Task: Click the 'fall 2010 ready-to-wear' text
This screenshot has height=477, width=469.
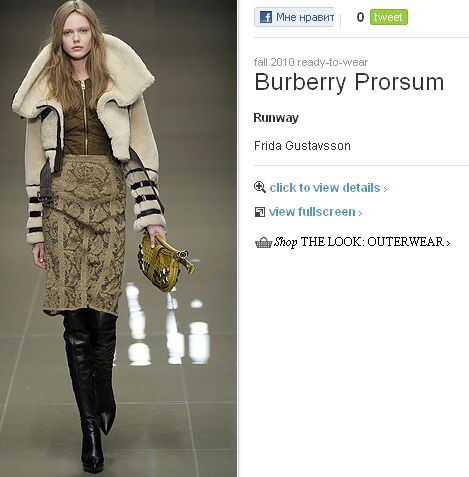Action: 311,62
